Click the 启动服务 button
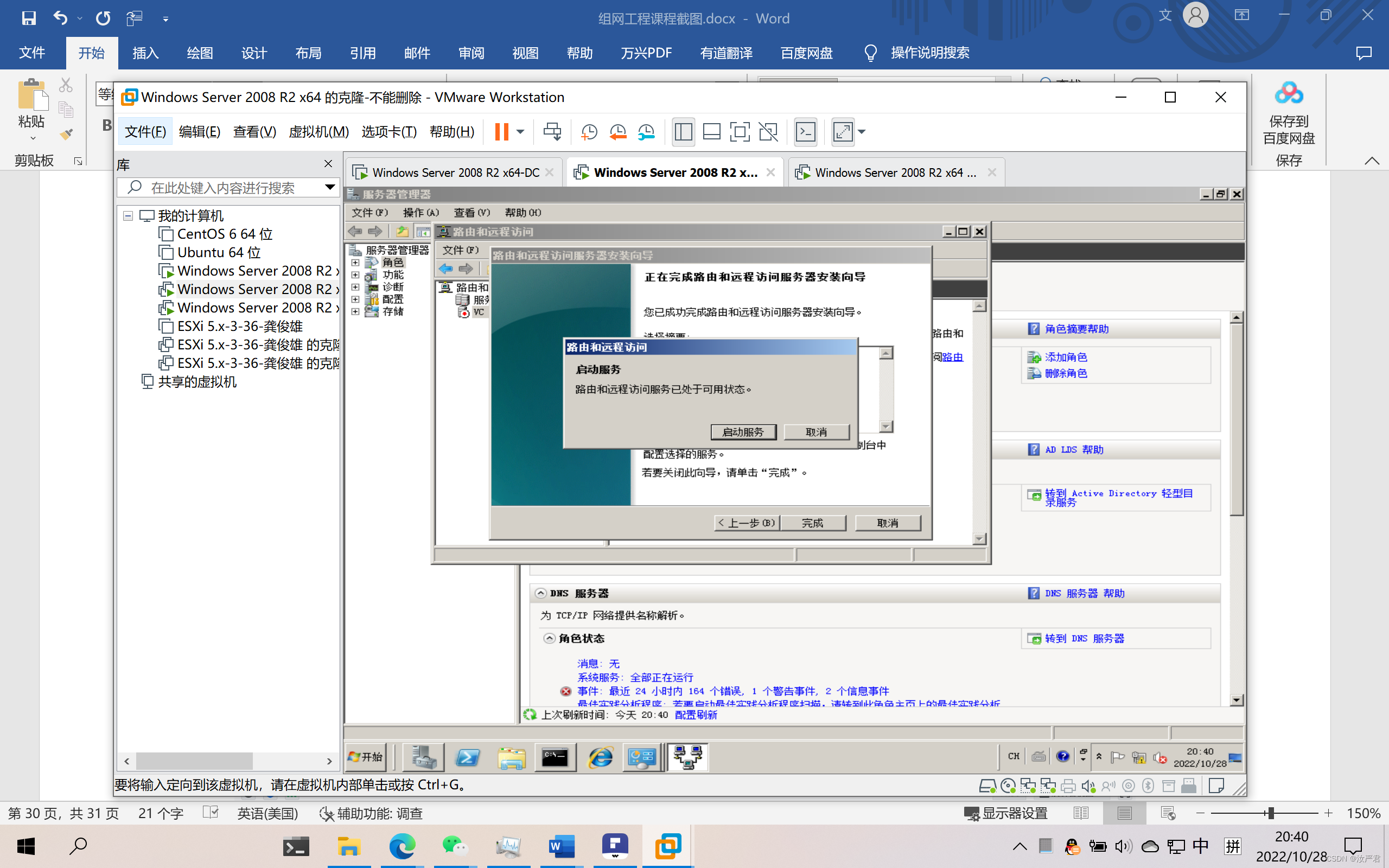The height and width of the screenshot is (868, 1389). (x=743, y=432)
